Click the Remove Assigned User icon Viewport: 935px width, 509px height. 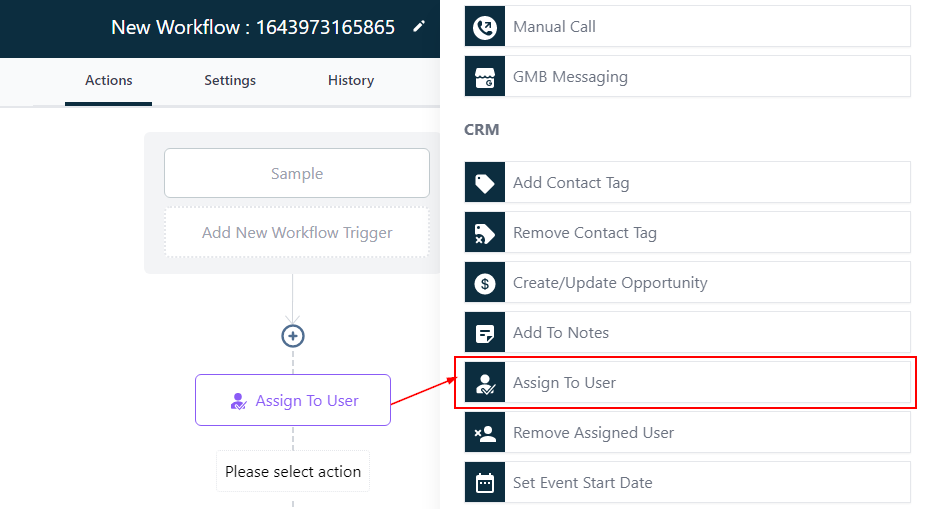pos(485,433)
